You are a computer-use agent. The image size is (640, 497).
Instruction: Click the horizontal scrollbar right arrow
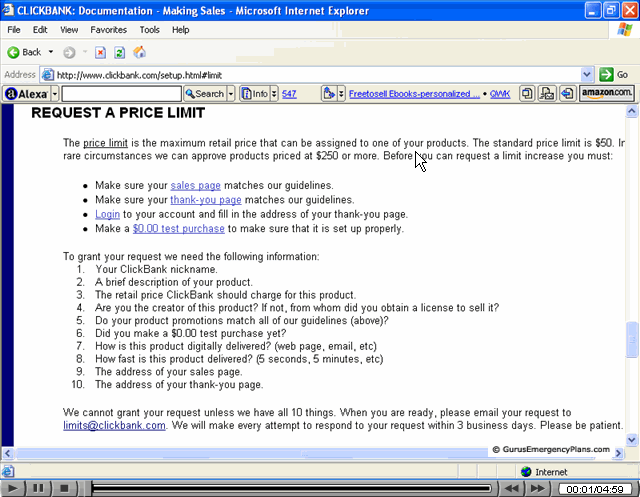[x=619, y=453]
